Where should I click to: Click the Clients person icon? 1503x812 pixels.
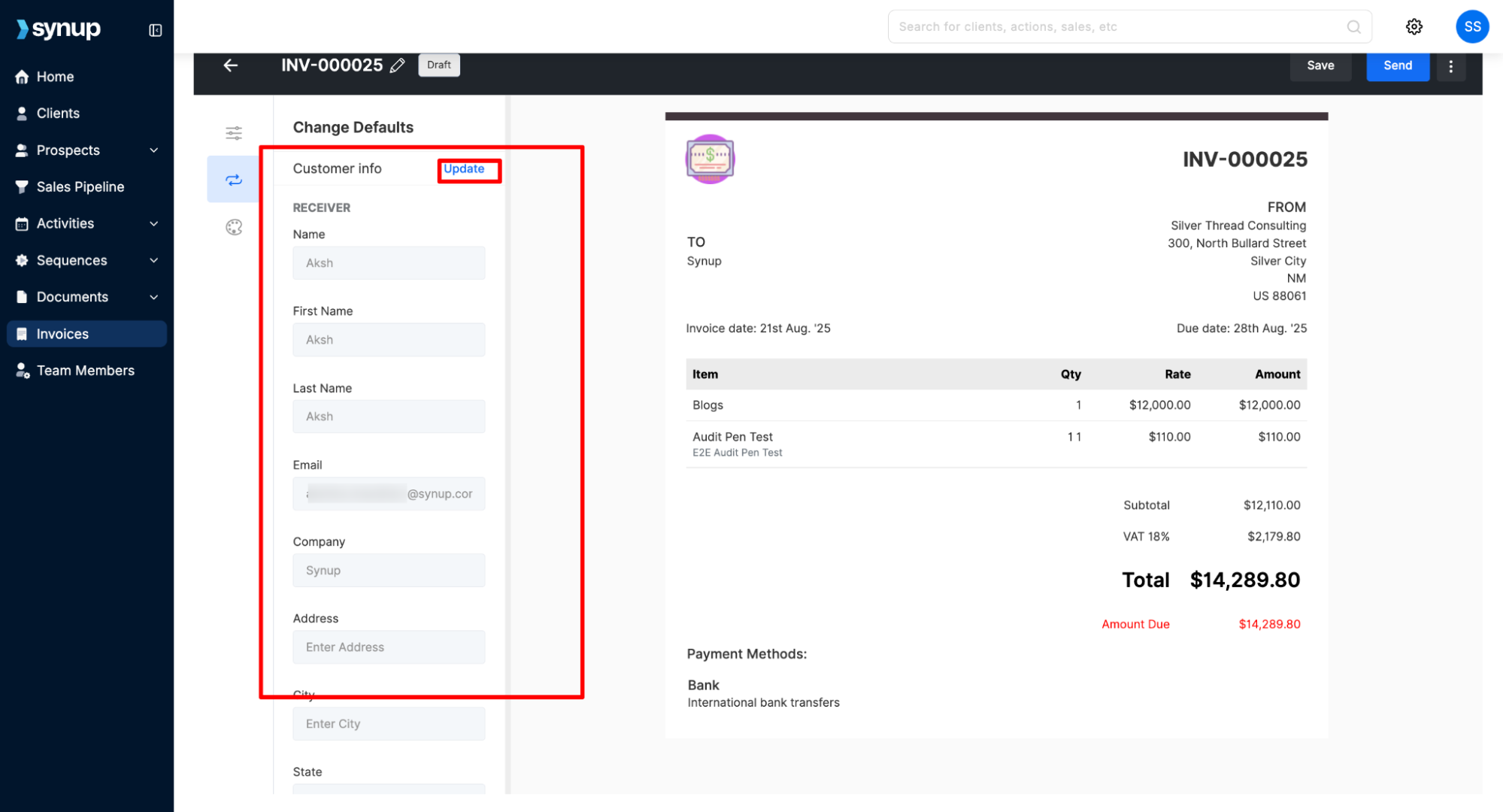click(22, 114)
